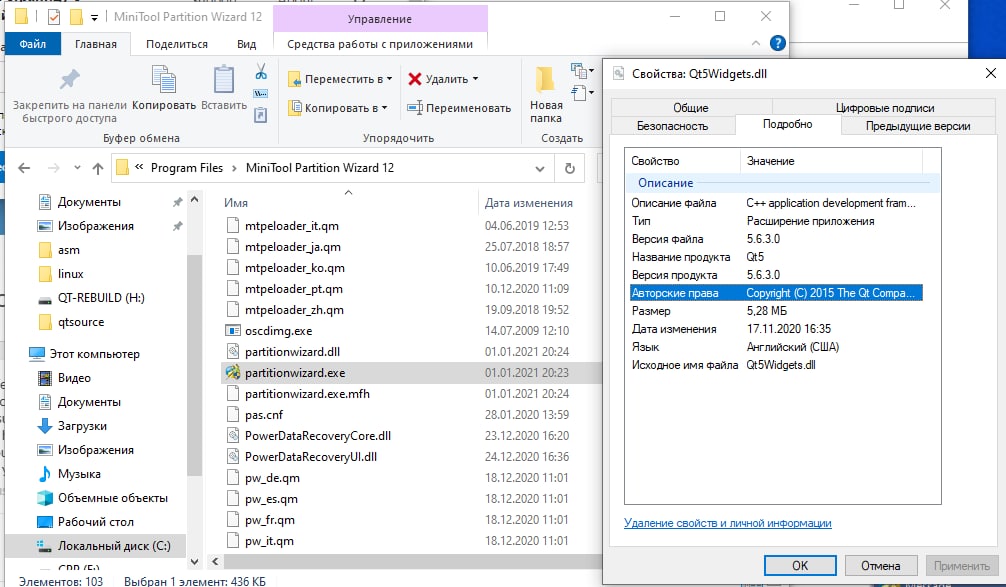Image resolution: width=1006 pixels, height=587 pixels.
Task: Select Исходное имя файла row
Action: pyautogui.click(x=776, y=365)
